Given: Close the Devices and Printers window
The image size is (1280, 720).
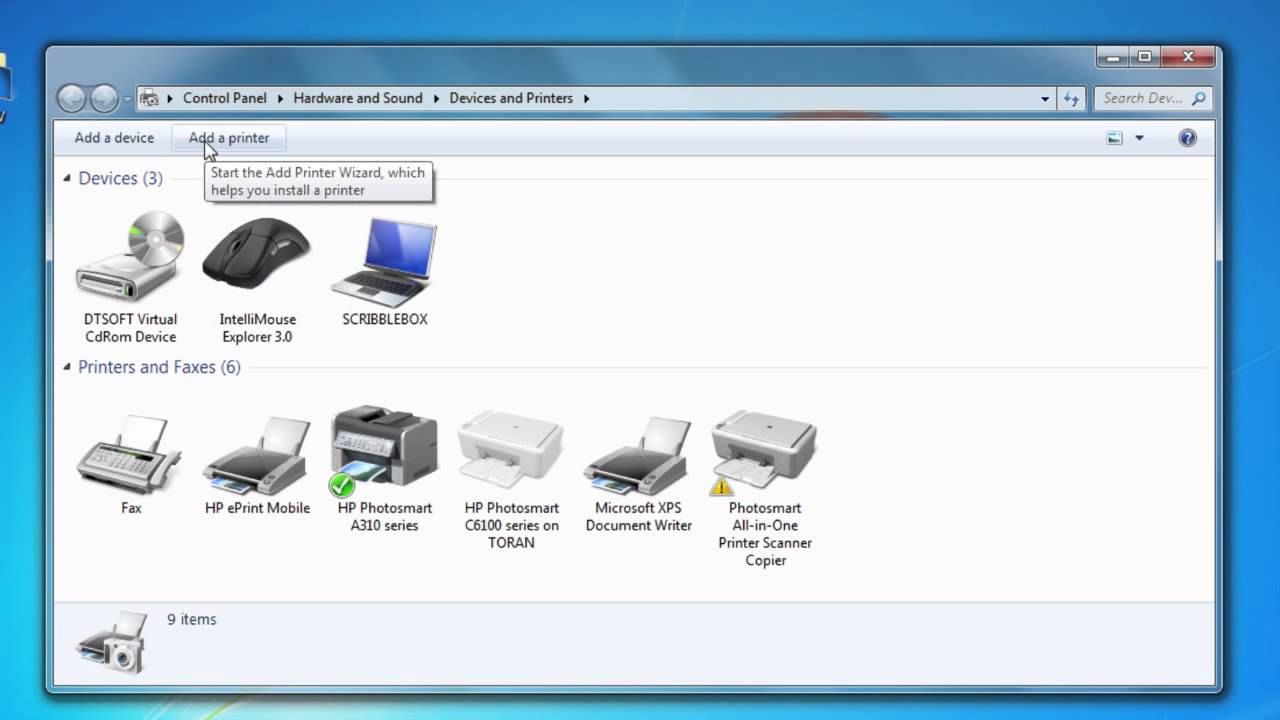Looking at the screenshot, I should 1187,57.
